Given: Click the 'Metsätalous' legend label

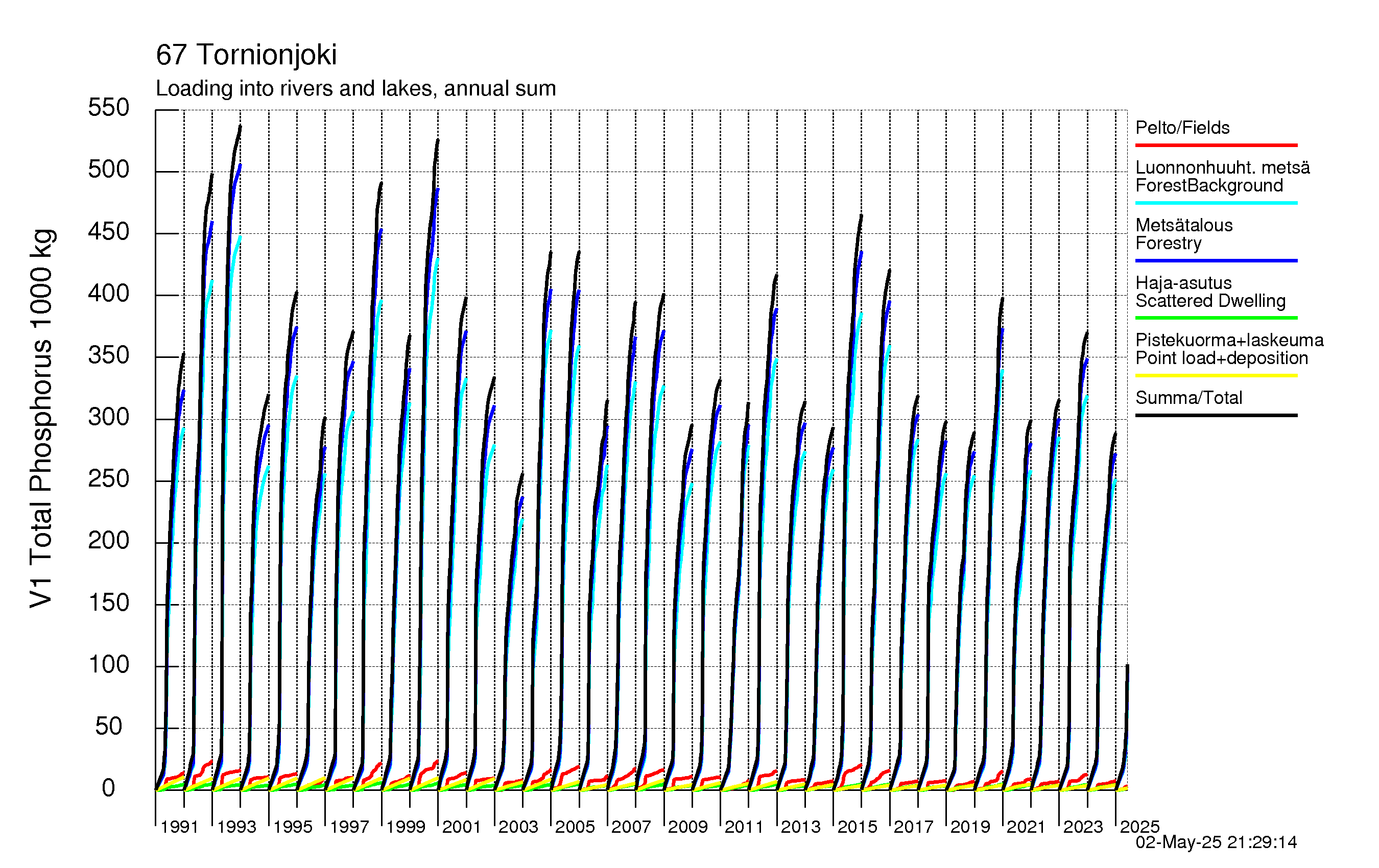Looking at the screenshot, I should coord(1184,225).
